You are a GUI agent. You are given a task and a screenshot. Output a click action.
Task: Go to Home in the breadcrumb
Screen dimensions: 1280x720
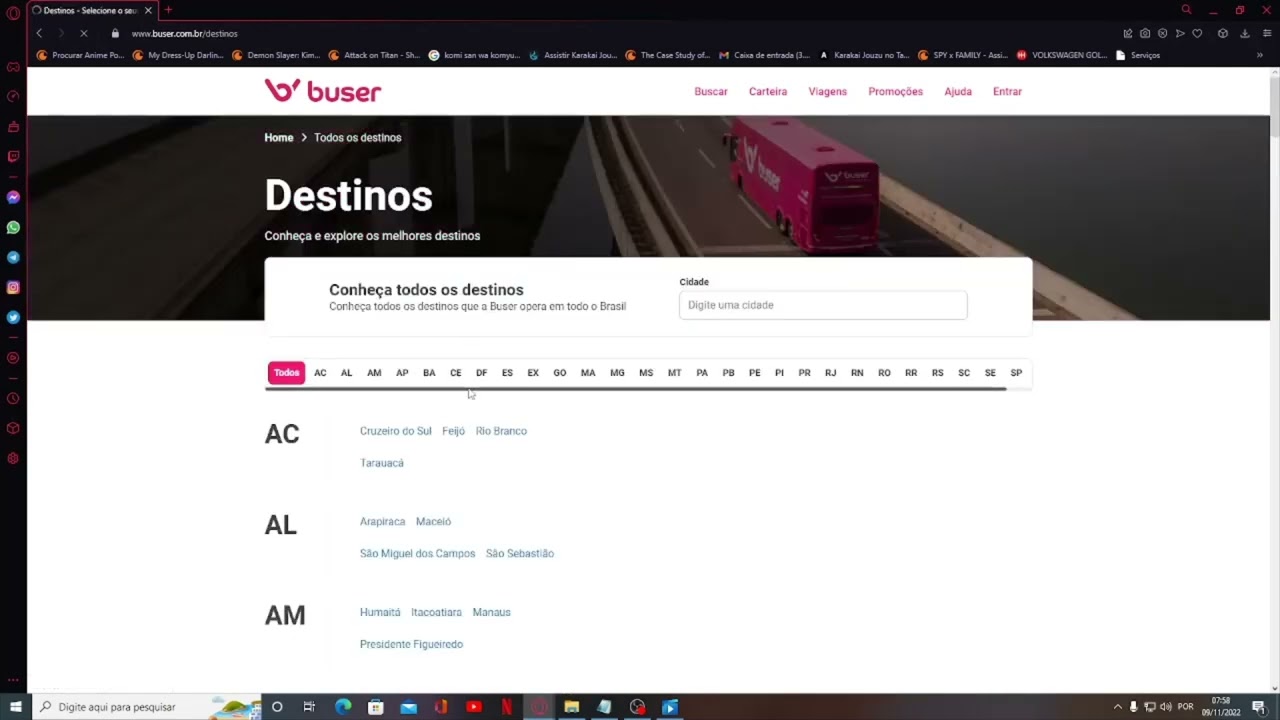tap(279, 138)
